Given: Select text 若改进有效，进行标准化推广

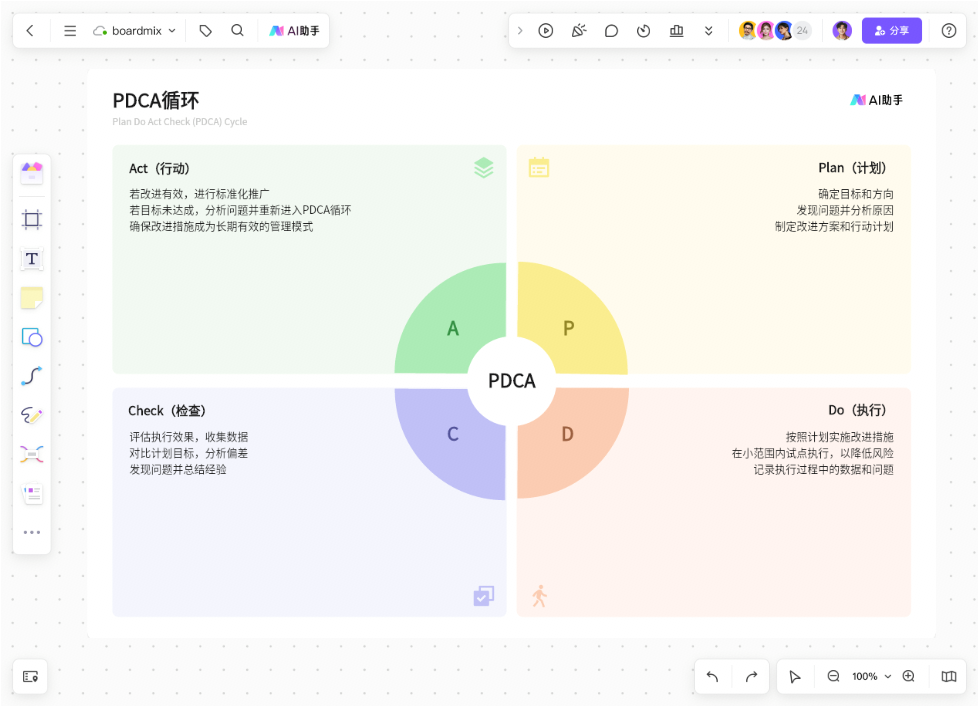Looking at the screenshot, I should point(199,194).
